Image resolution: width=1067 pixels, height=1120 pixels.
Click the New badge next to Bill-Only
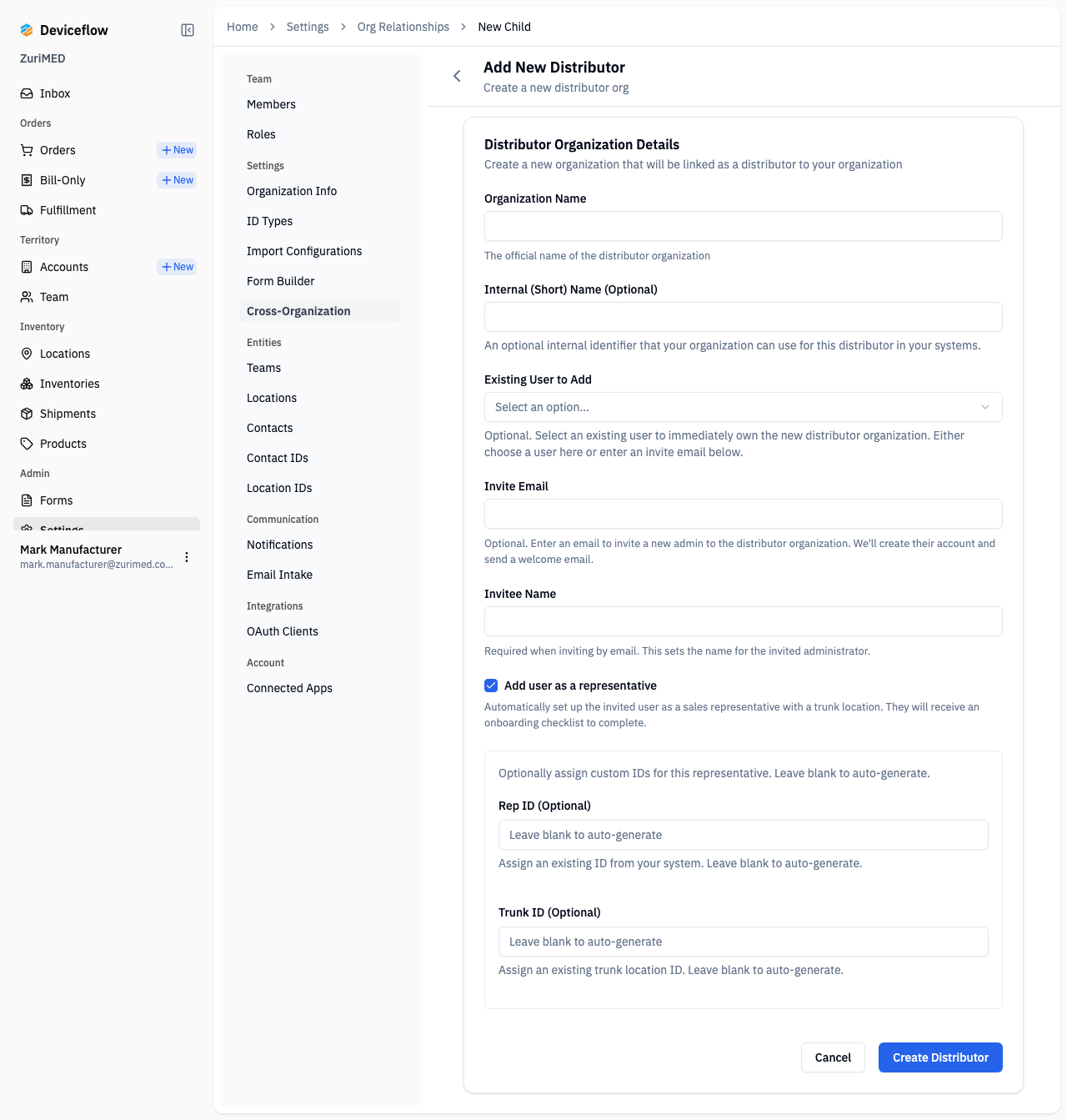[177, 180]
